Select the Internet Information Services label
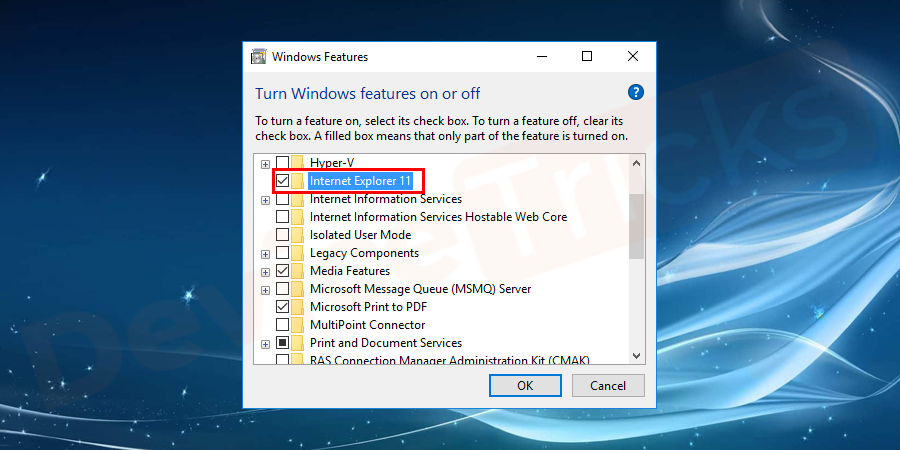This screenshot has width=900, height=450. [x=386, y=199]
